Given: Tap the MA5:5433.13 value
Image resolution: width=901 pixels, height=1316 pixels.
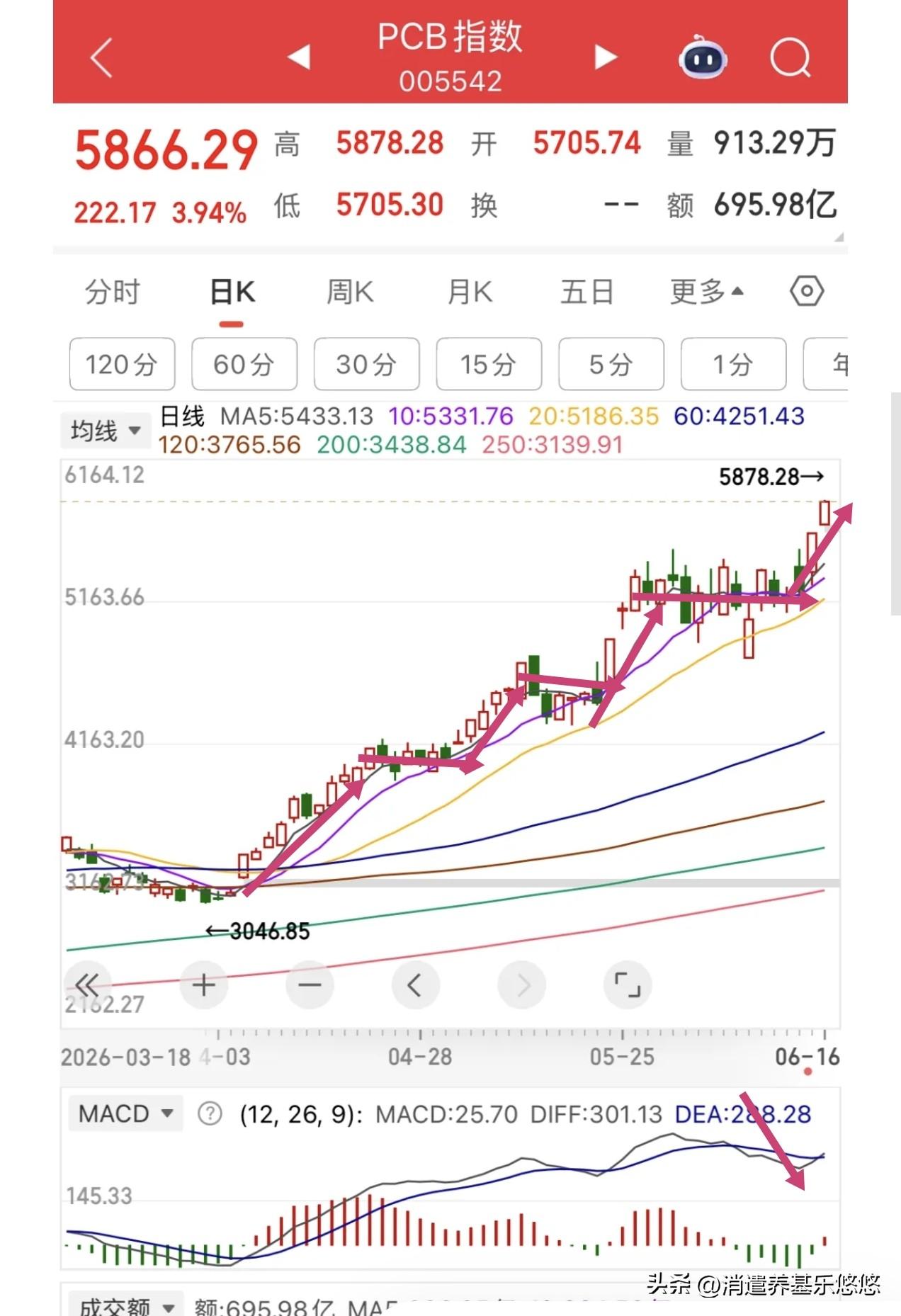Looking at the screenshot, I should point(297,416).
